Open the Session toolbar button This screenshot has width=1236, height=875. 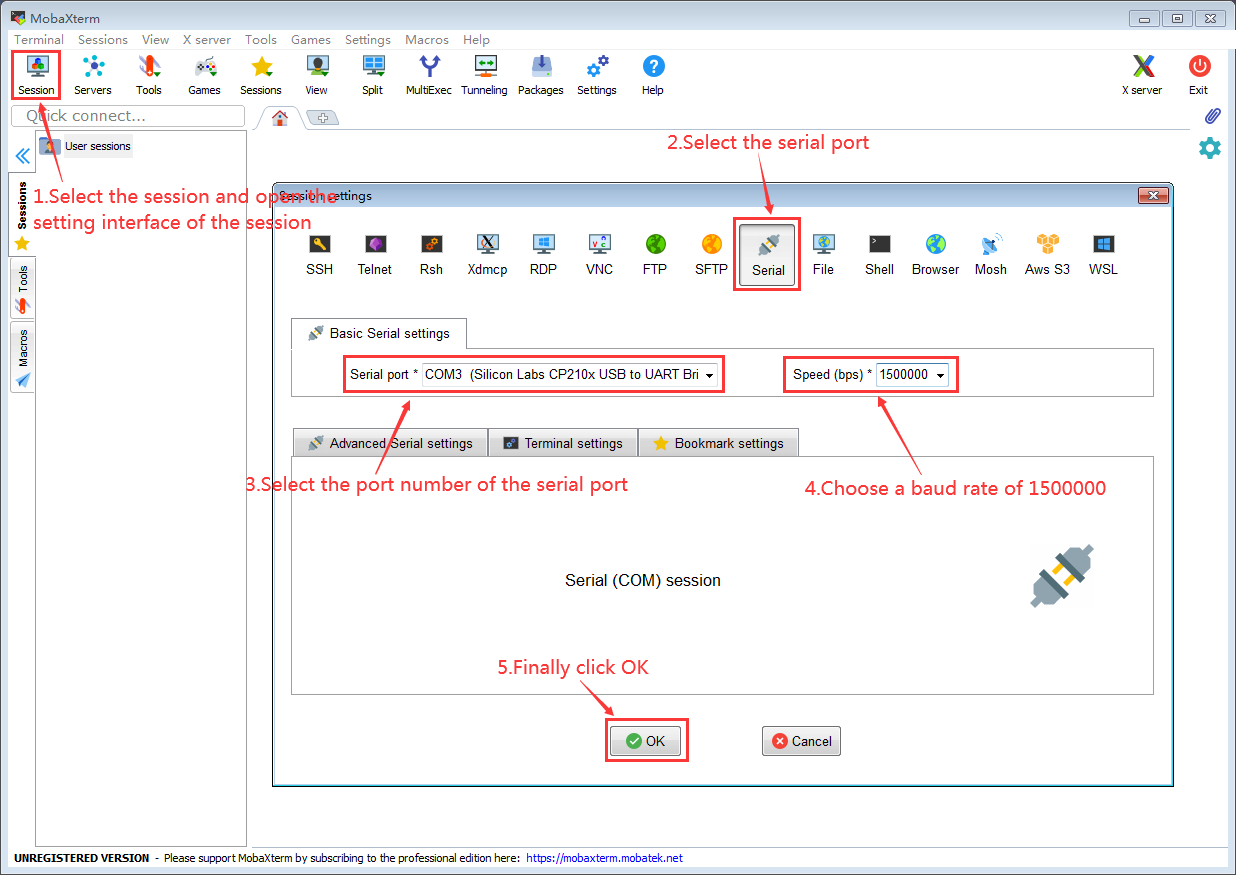pos(36,75)
